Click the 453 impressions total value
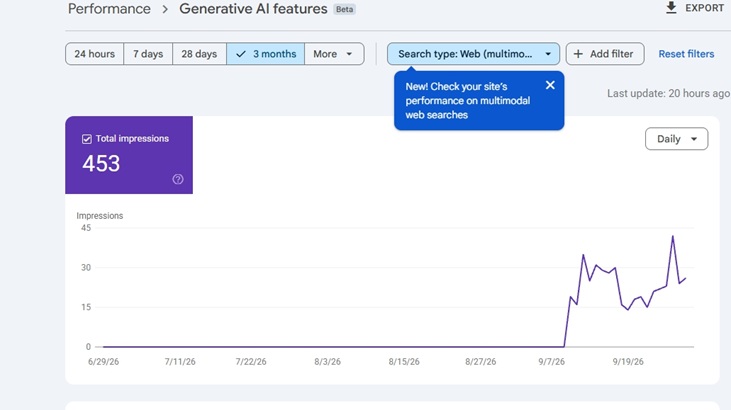The width and height of the screenshot is (731, 410). [x=101, y=164]
